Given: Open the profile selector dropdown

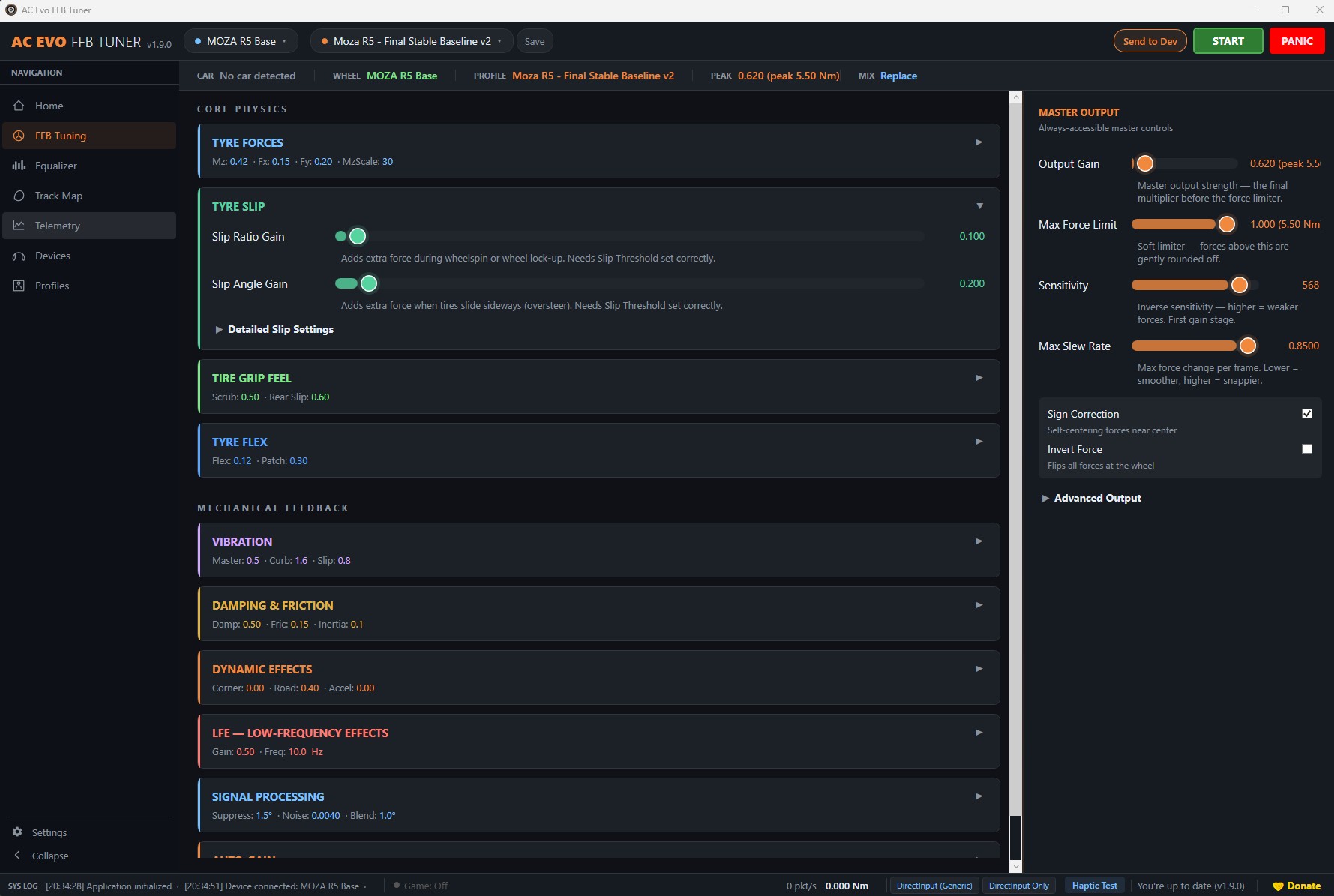Looking at the screenshot, I should (412, 41).
